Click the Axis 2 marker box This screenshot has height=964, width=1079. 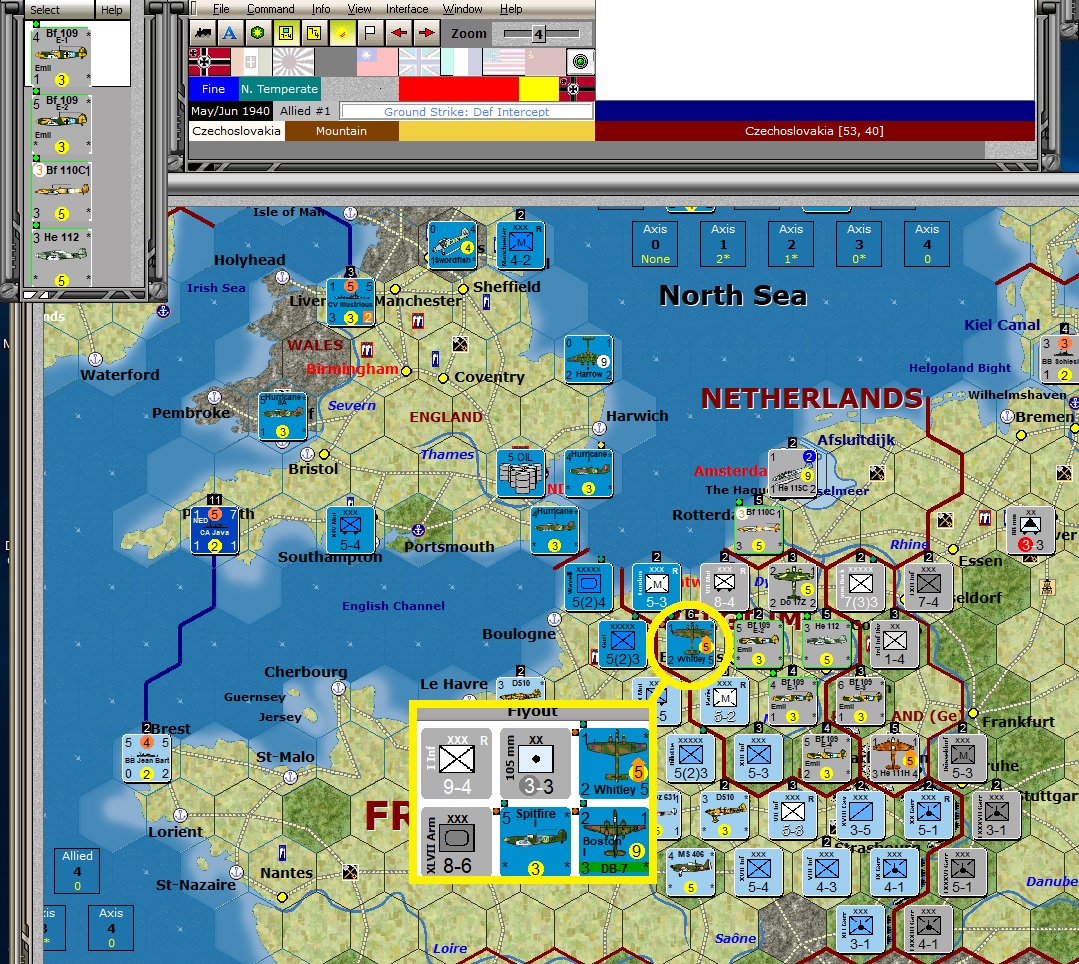tap(791, 244)
